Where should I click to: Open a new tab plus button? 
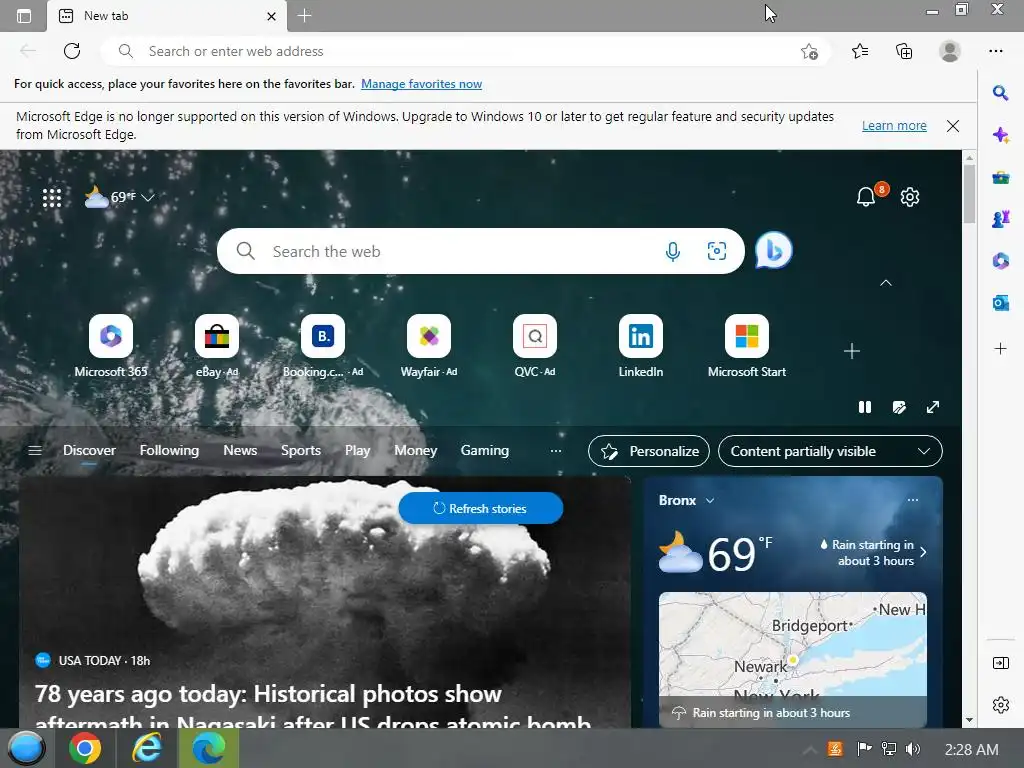(x=304, y=16)
